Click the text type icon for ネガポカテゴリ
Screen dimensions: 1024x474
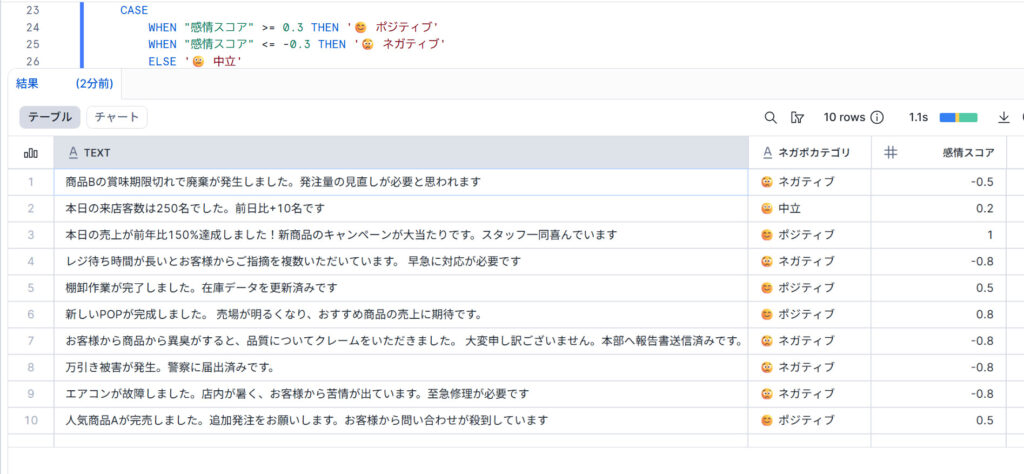[x=766, y=153]
